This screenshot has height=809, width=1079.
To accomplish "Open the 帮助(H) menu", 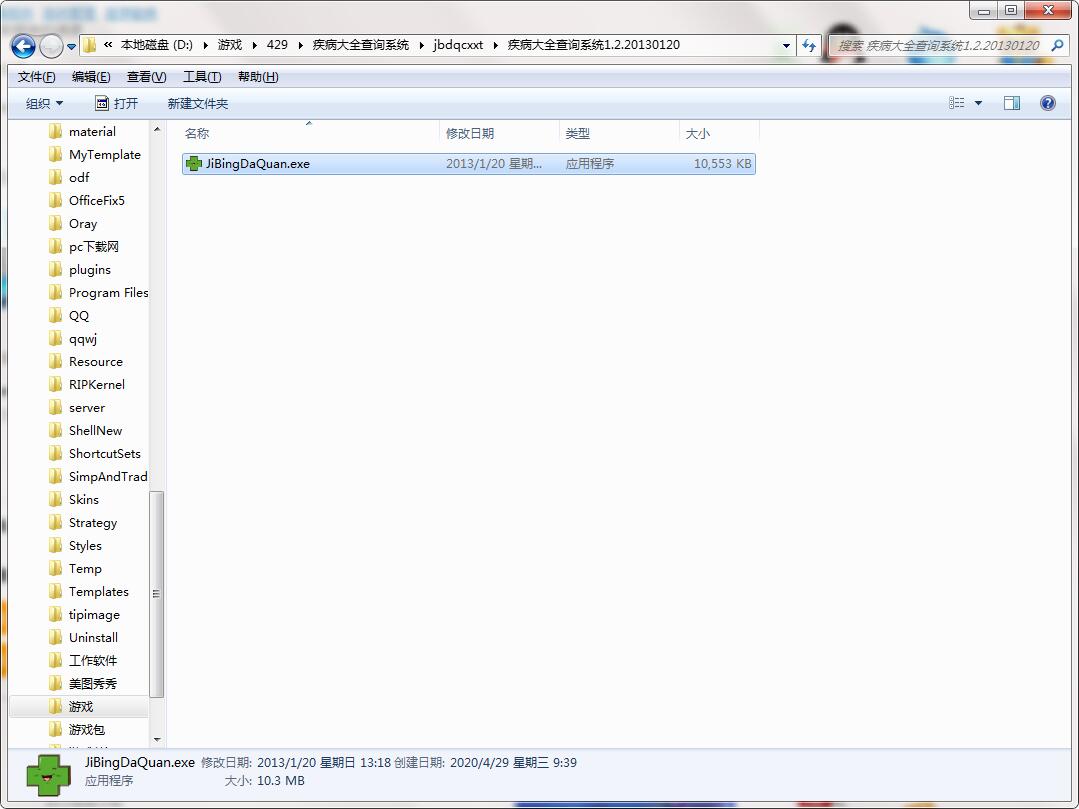I will click(258, 76).
